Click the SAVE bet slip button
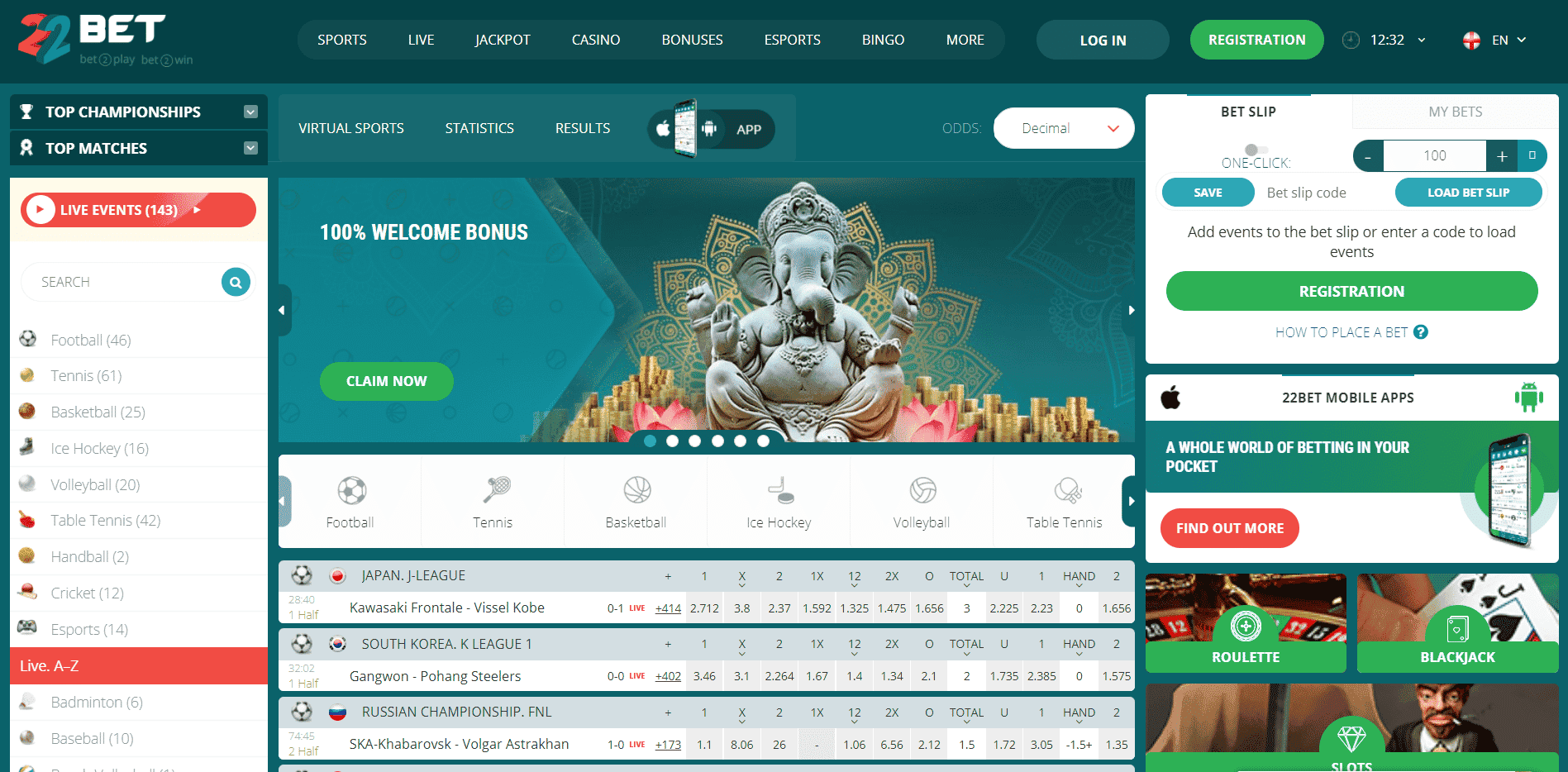The width and height of the screenshot is (1568, 772). [1208, 193]
